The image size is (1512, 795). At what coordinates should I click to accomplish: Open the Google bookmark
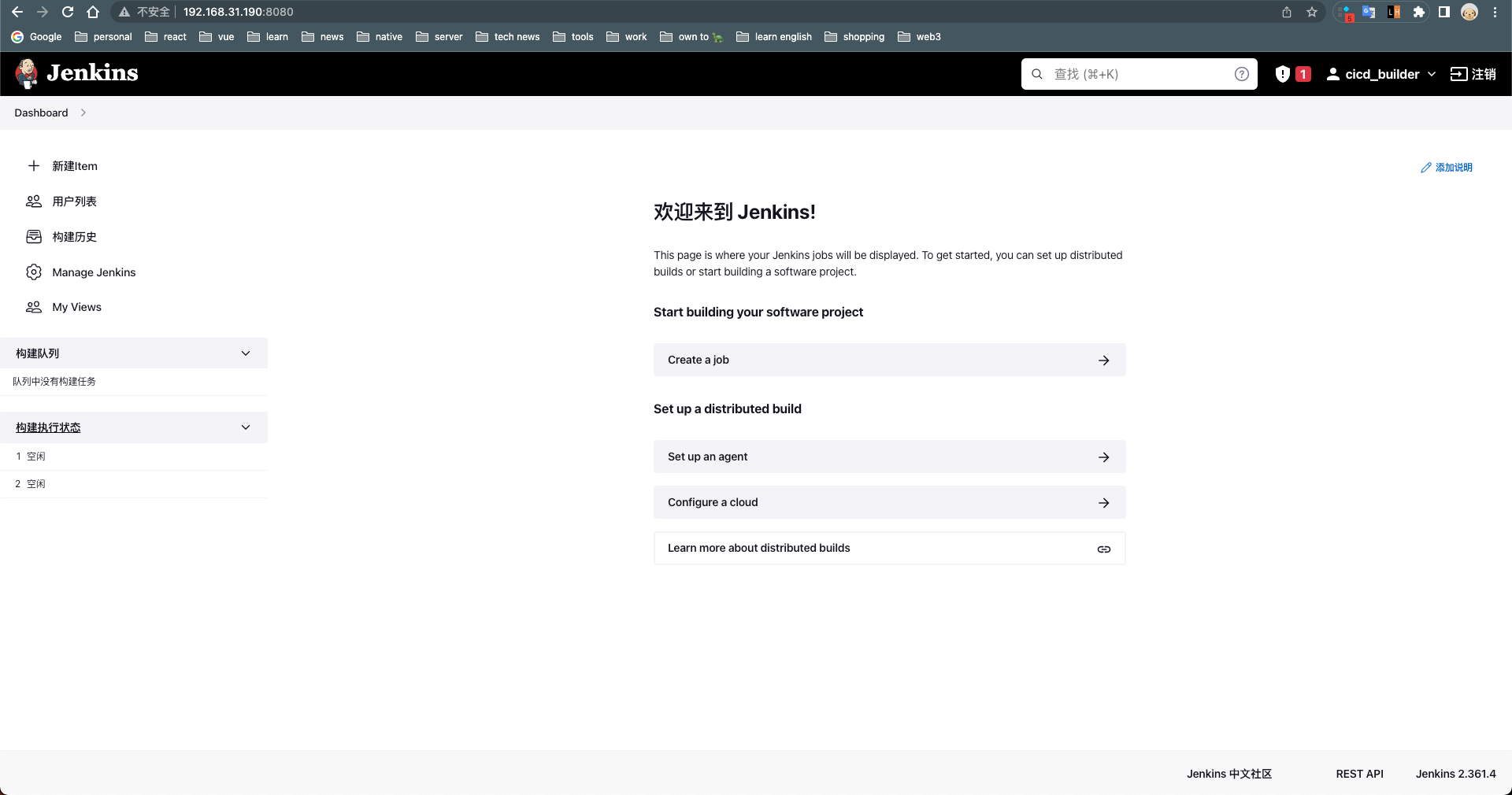[x=36, y=37]
